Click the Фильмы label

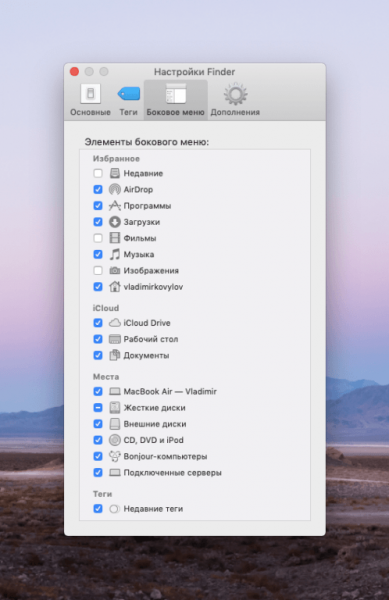pos(140,238)
